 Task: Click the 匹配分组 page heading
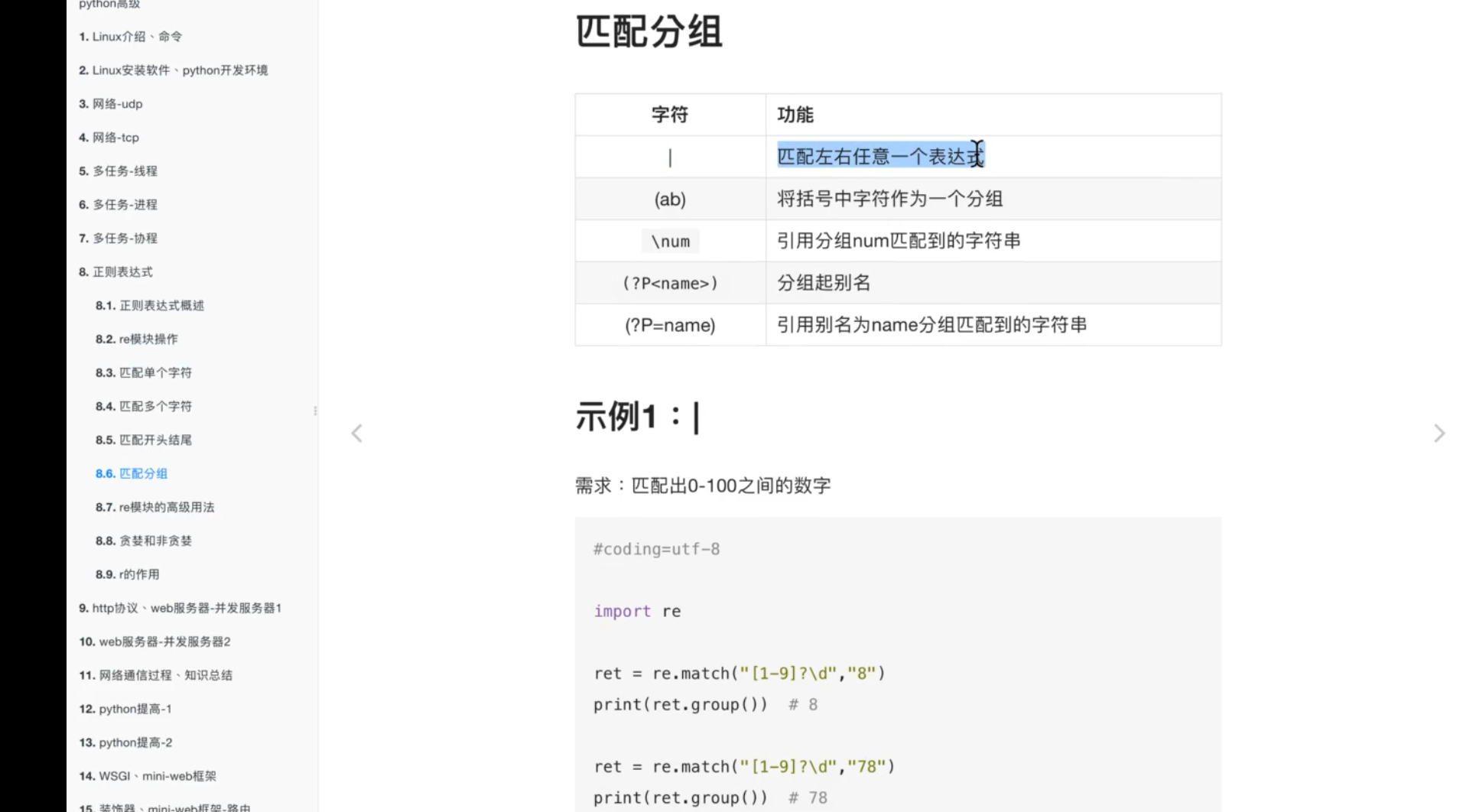click(x=649, y=32)
